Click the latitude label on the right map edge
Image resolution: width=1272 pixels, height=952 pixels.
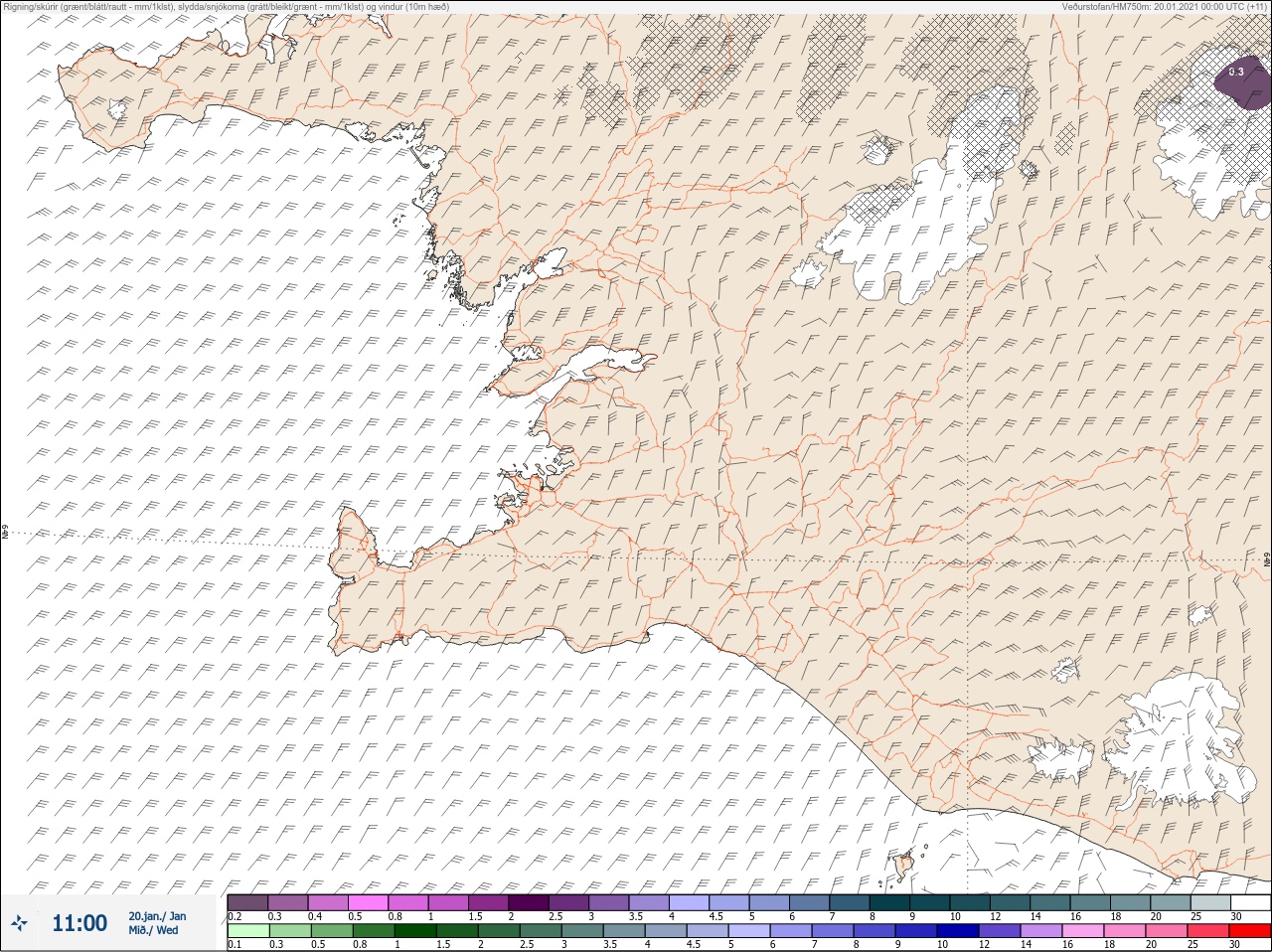click(1267, 560)
